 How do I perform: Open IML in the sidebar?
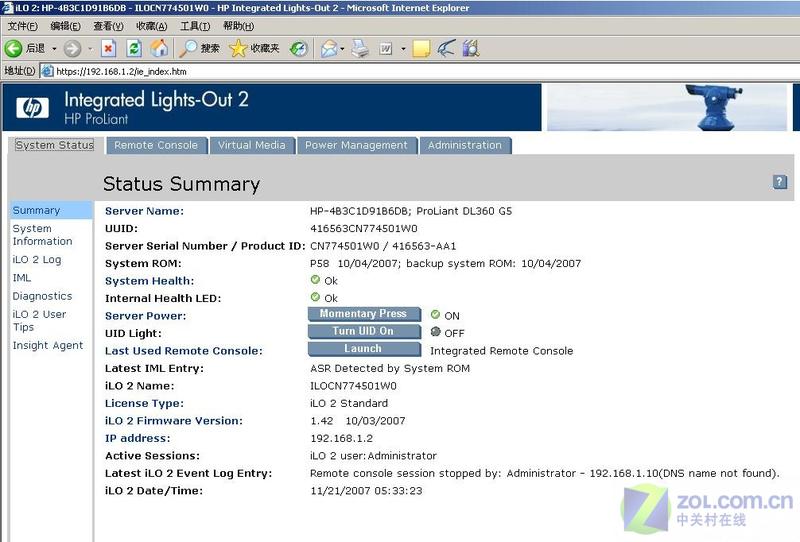tap(22, 278)
